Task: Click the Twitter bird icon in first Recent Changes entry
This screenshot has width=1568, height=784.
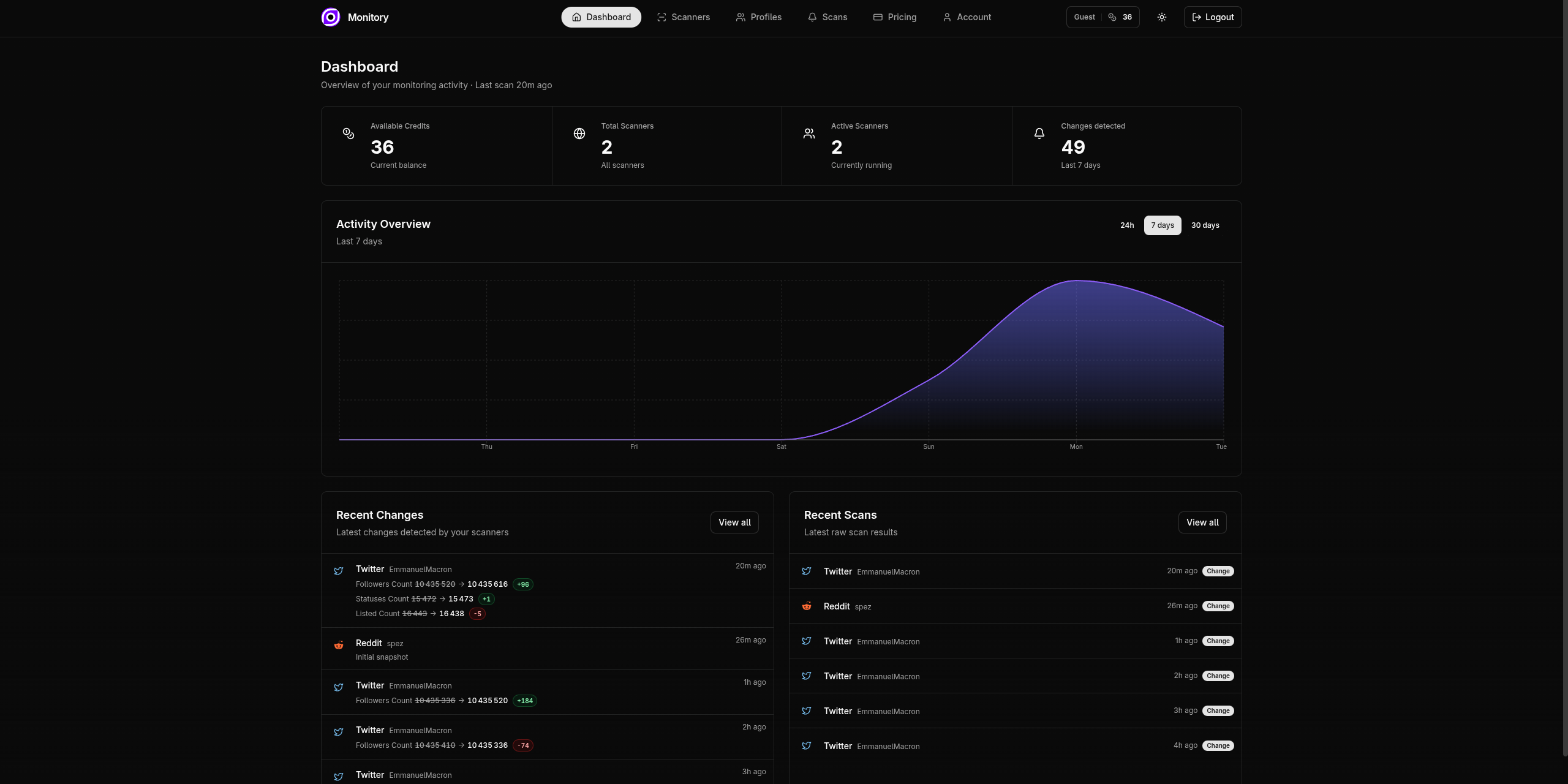Action: pyautogui.click(x=339, y=571)
